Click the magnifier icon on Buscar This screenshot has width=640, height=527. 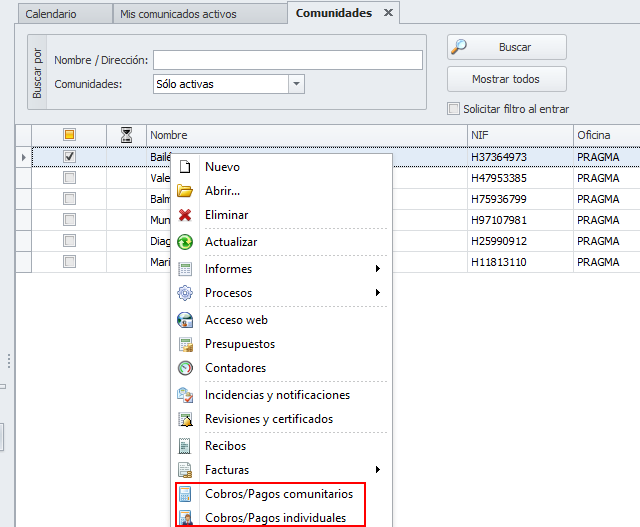click(459, 47)
